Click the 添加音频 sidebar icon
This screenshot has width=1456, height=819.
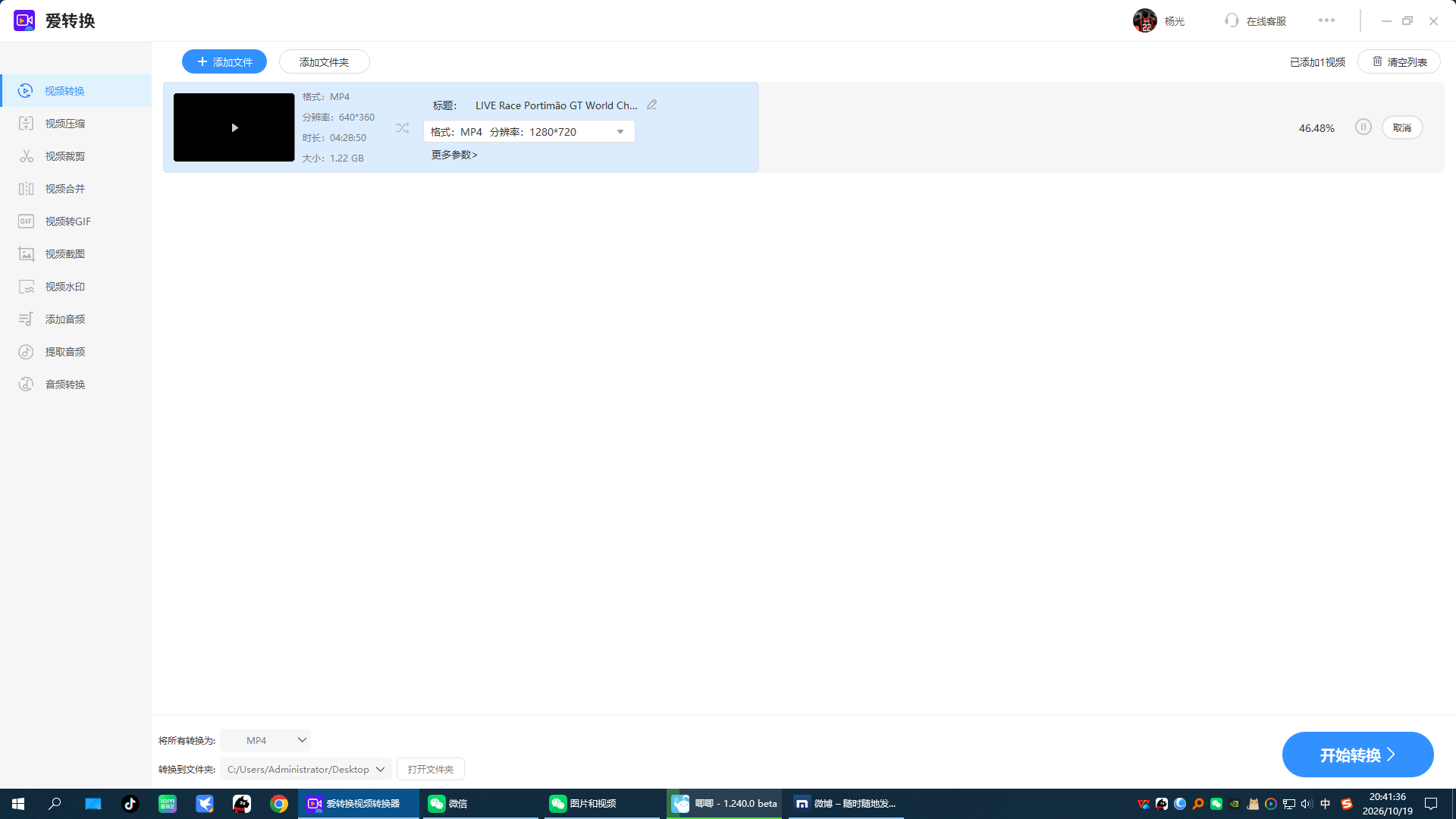click(x=27, y=319)
